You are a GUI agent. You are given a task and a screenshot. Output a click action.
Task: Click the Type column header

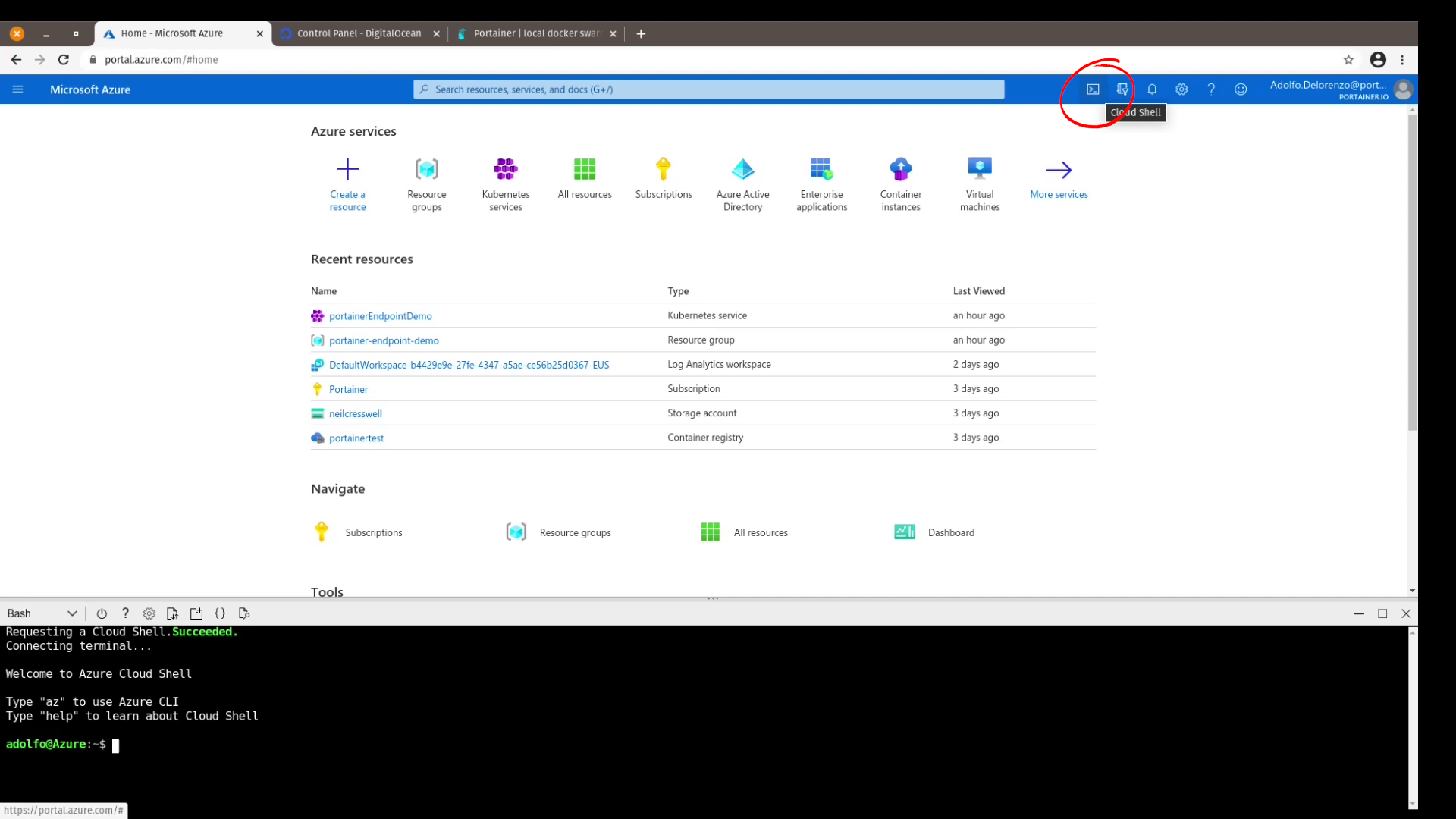(x=678, y=291)
